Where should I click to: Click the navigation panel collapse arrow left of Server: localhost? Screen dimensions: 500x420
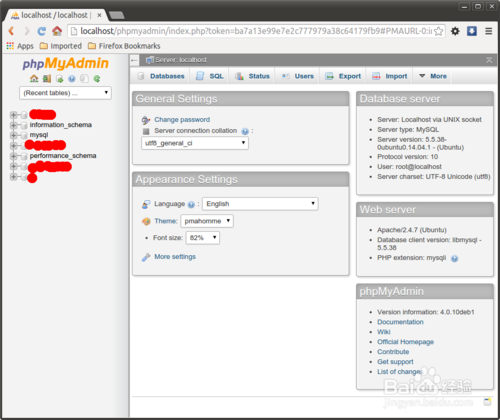click(134, 60)
